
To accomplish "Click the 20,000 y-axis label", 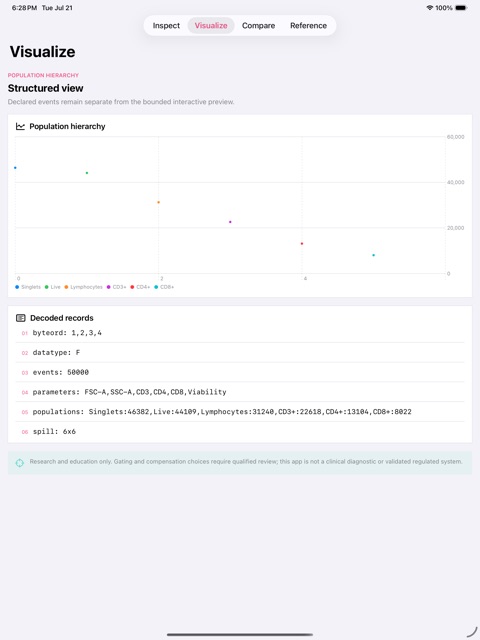I will tap(456, 228).
